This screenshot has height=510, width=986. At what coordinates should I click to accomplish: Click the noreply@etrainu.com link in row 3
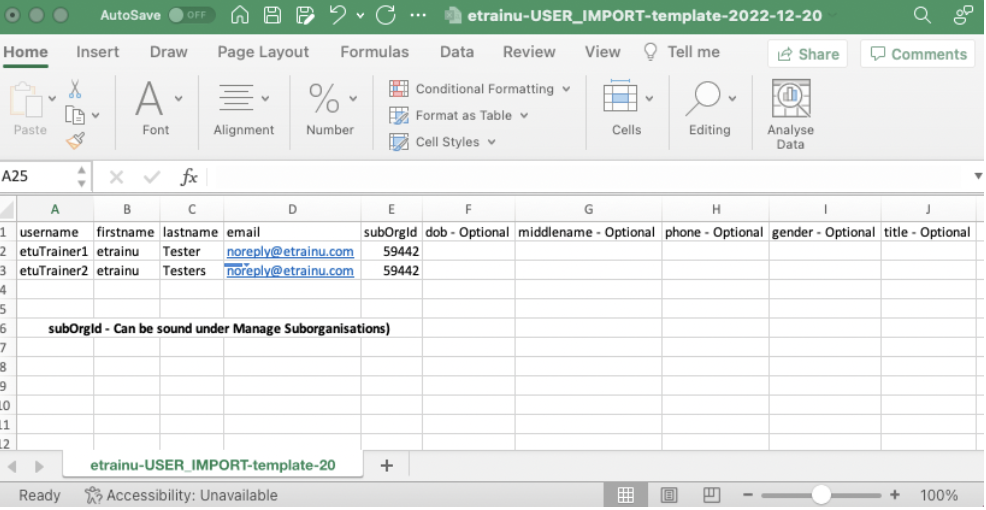[x=290, y=270]
